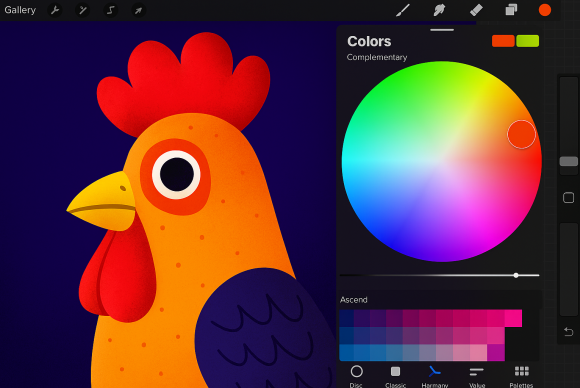
Task: Select the secondary lime green swatch
Action: click(x=528, y=41)
